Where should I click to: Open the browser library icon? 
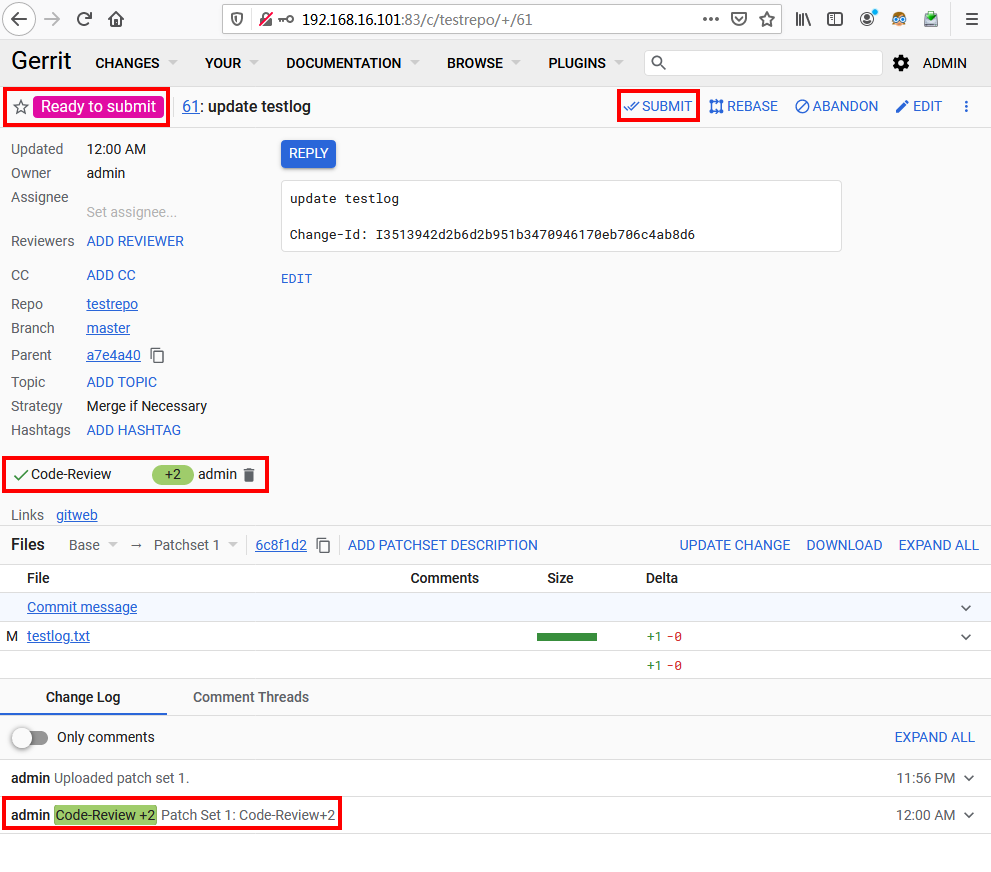803,19
